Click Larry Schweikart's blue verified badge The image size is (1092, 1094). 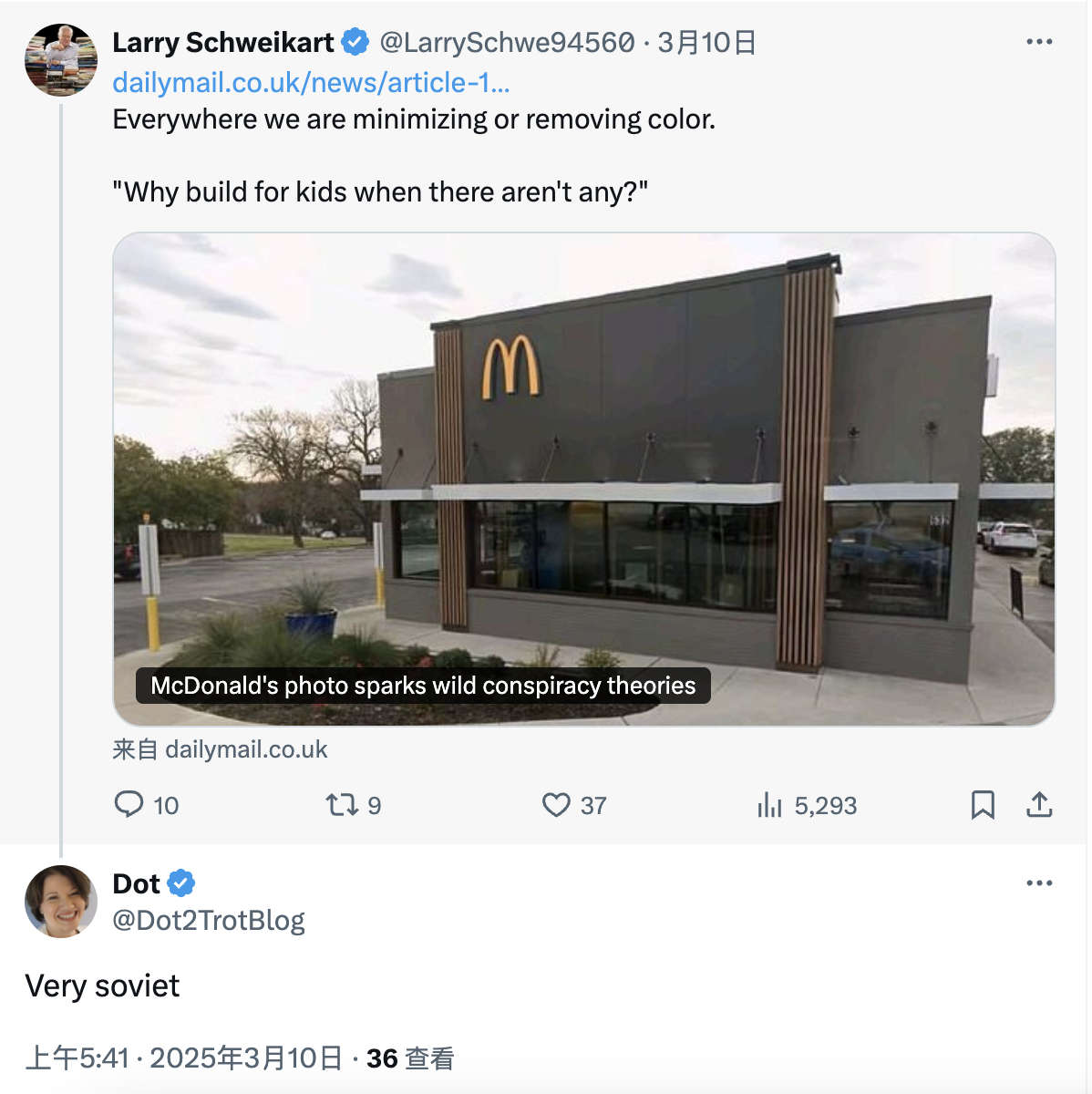click(355, 42)
